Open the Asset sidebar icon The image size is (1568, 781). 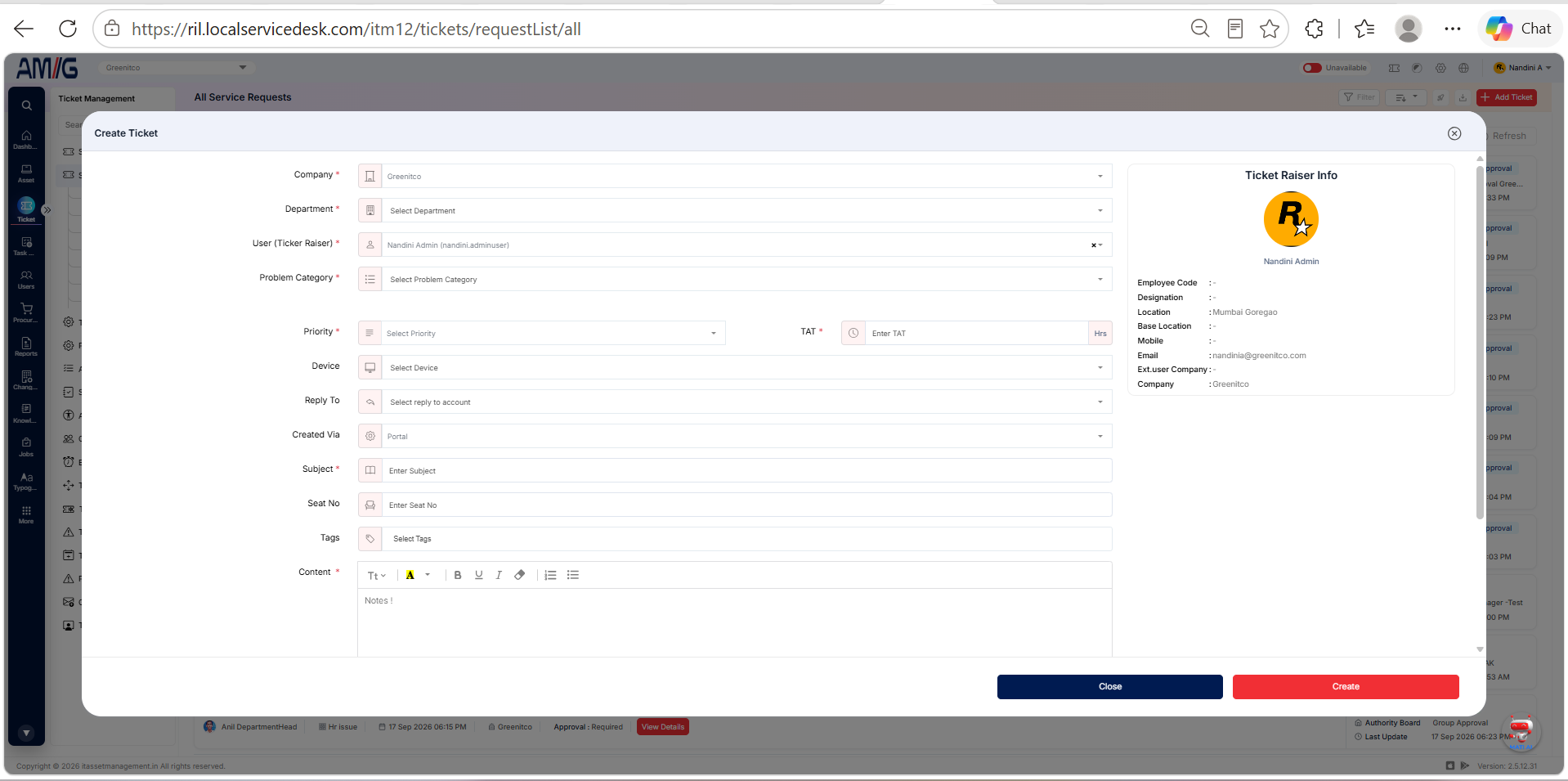click(26, 173)
